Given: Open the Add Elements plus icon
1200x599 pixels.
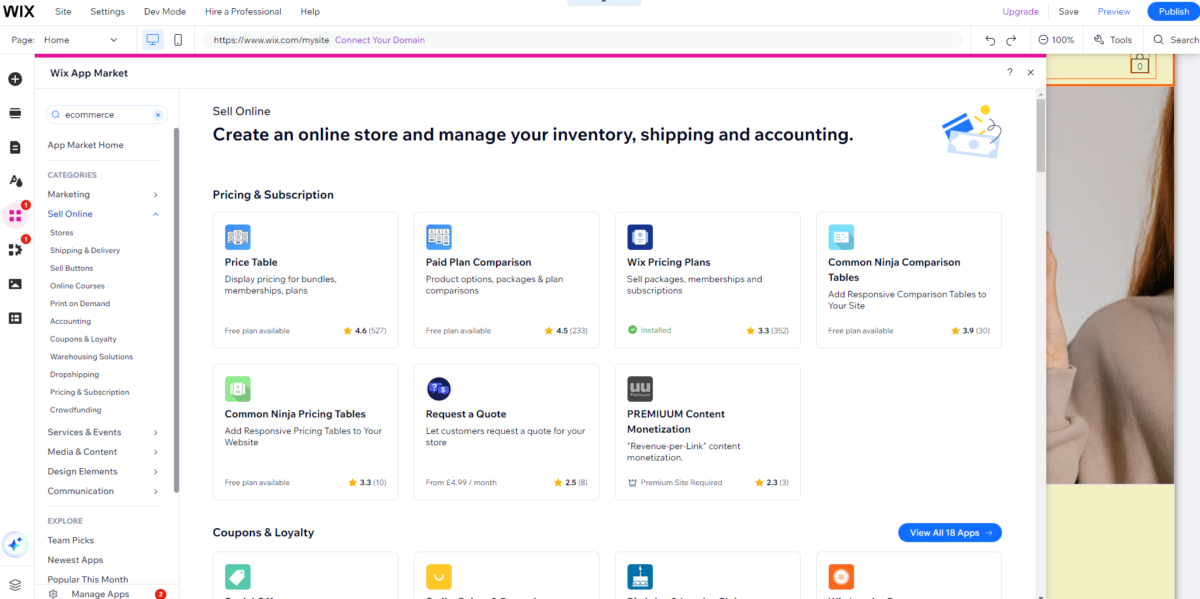Looking at the screenshot, I should pyautogui.click(x=15, y=79).
